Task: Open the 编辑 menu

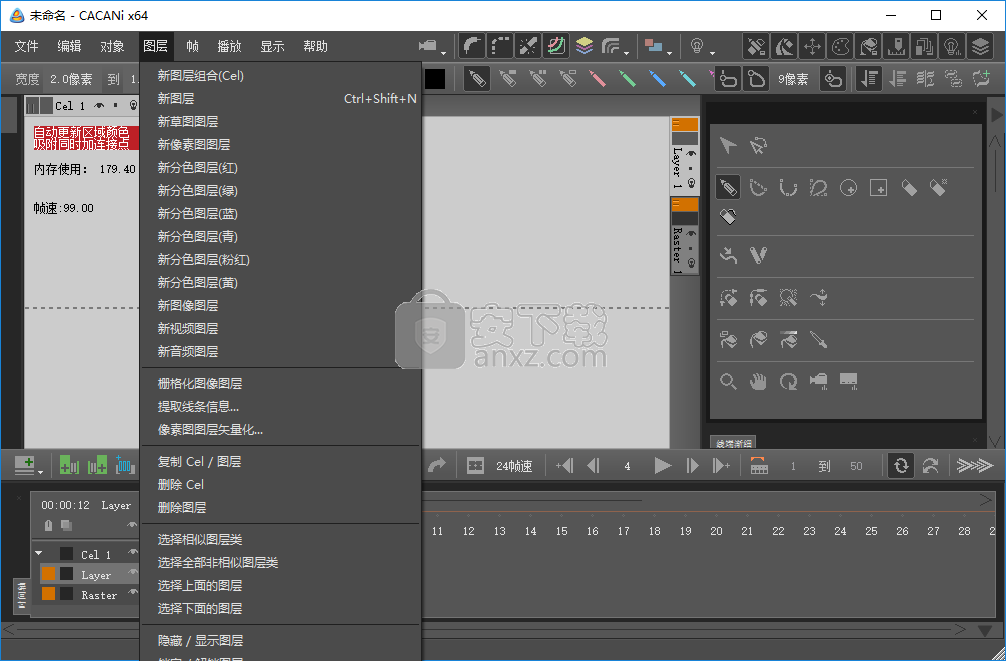Action: [69, 46]
